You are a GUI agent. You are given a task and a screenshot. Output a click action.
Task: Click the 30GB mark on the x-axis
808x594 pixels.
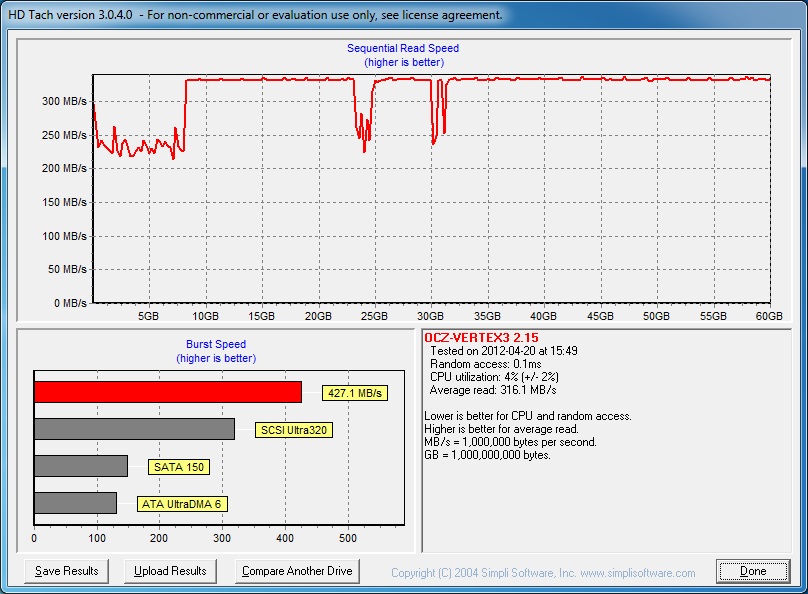(431, 316)
